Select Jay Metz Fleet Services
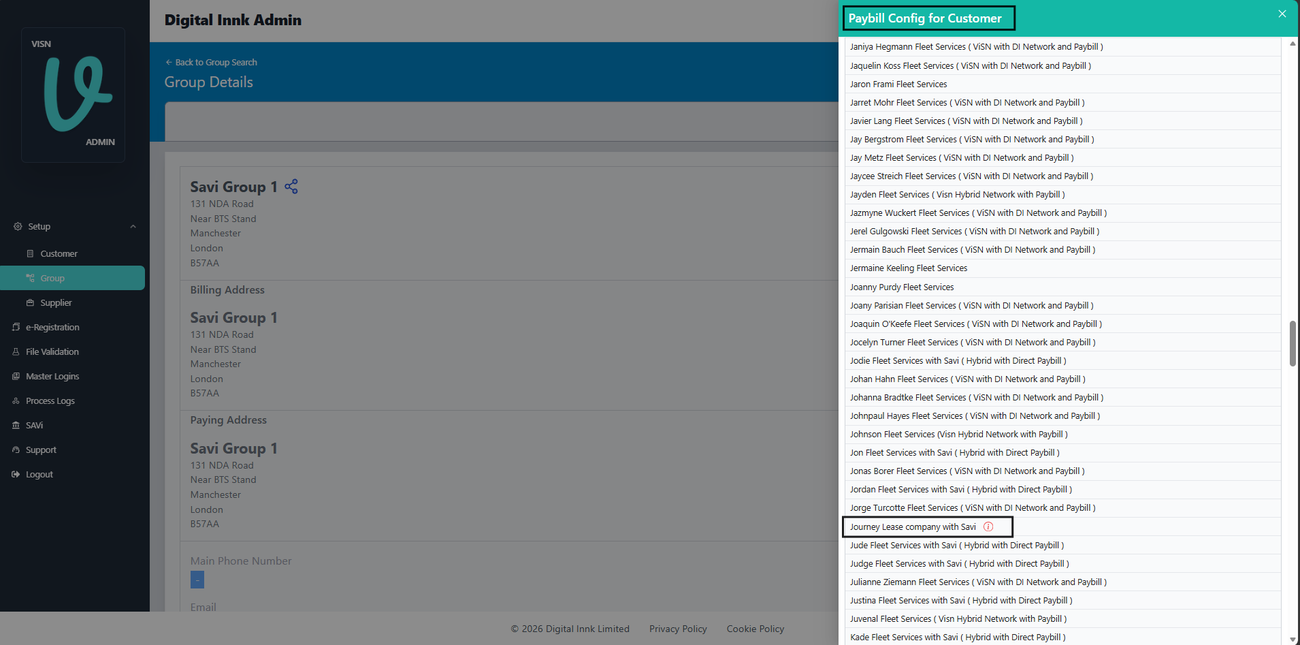 click(x=1064, y=158)
